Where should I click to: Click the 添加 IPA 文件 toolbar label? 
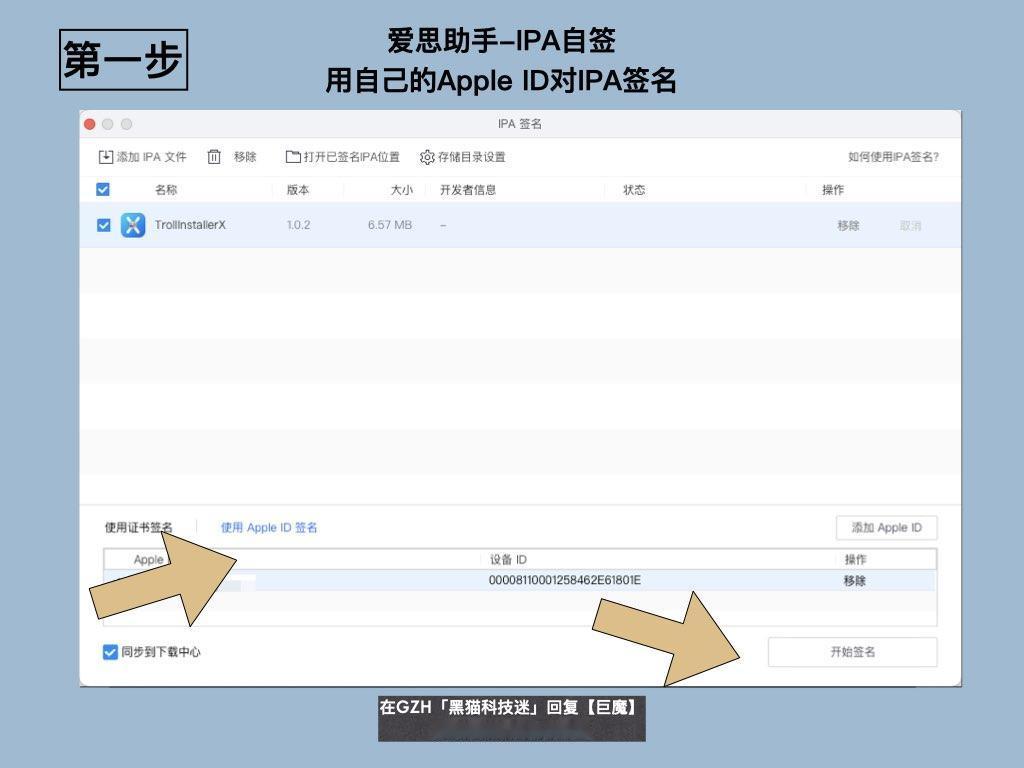coord(152,157)
